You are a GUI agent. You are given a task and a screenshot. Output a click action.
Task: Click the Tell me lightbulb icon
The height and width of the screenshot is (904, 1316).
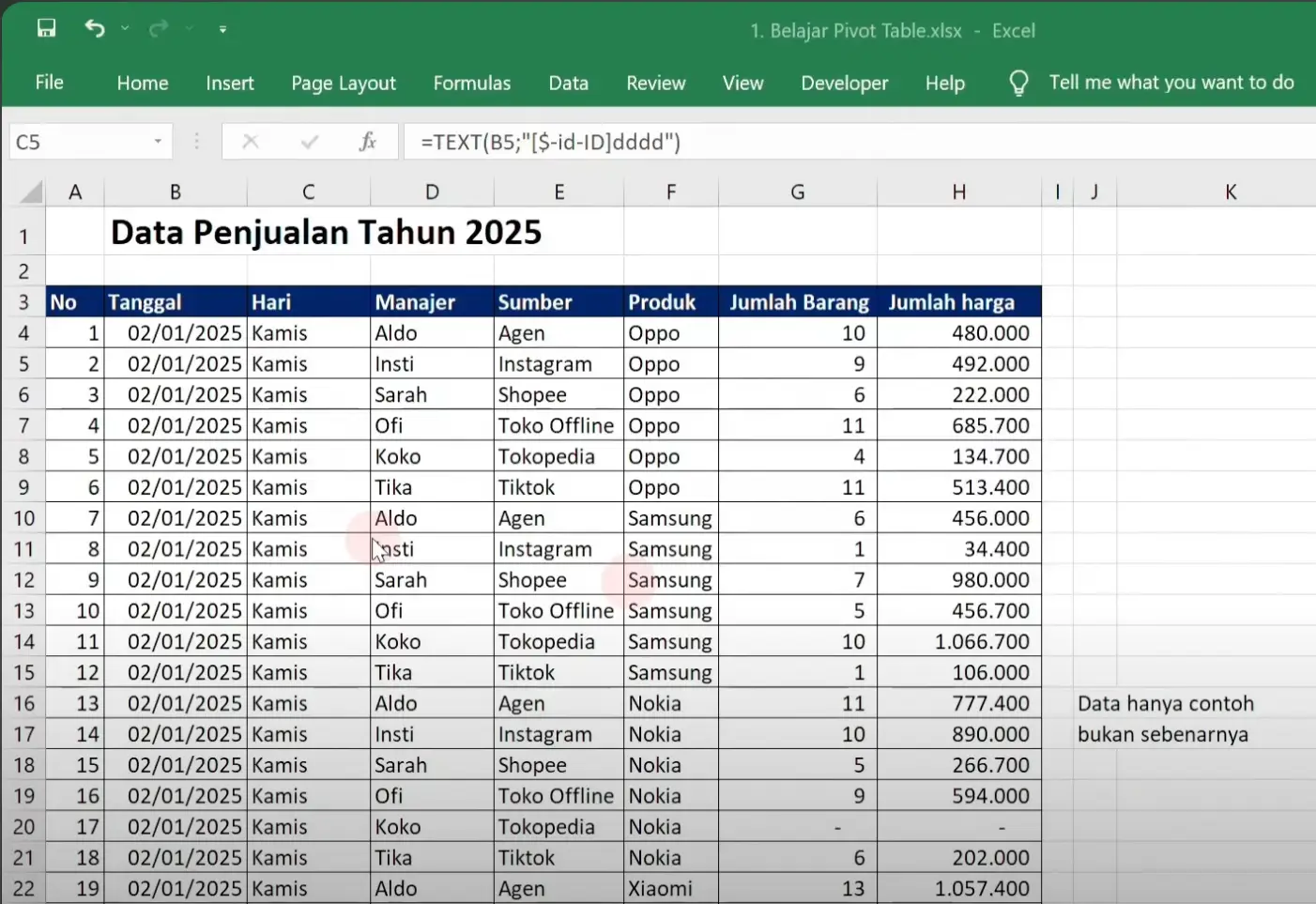tap(1018, 83)
